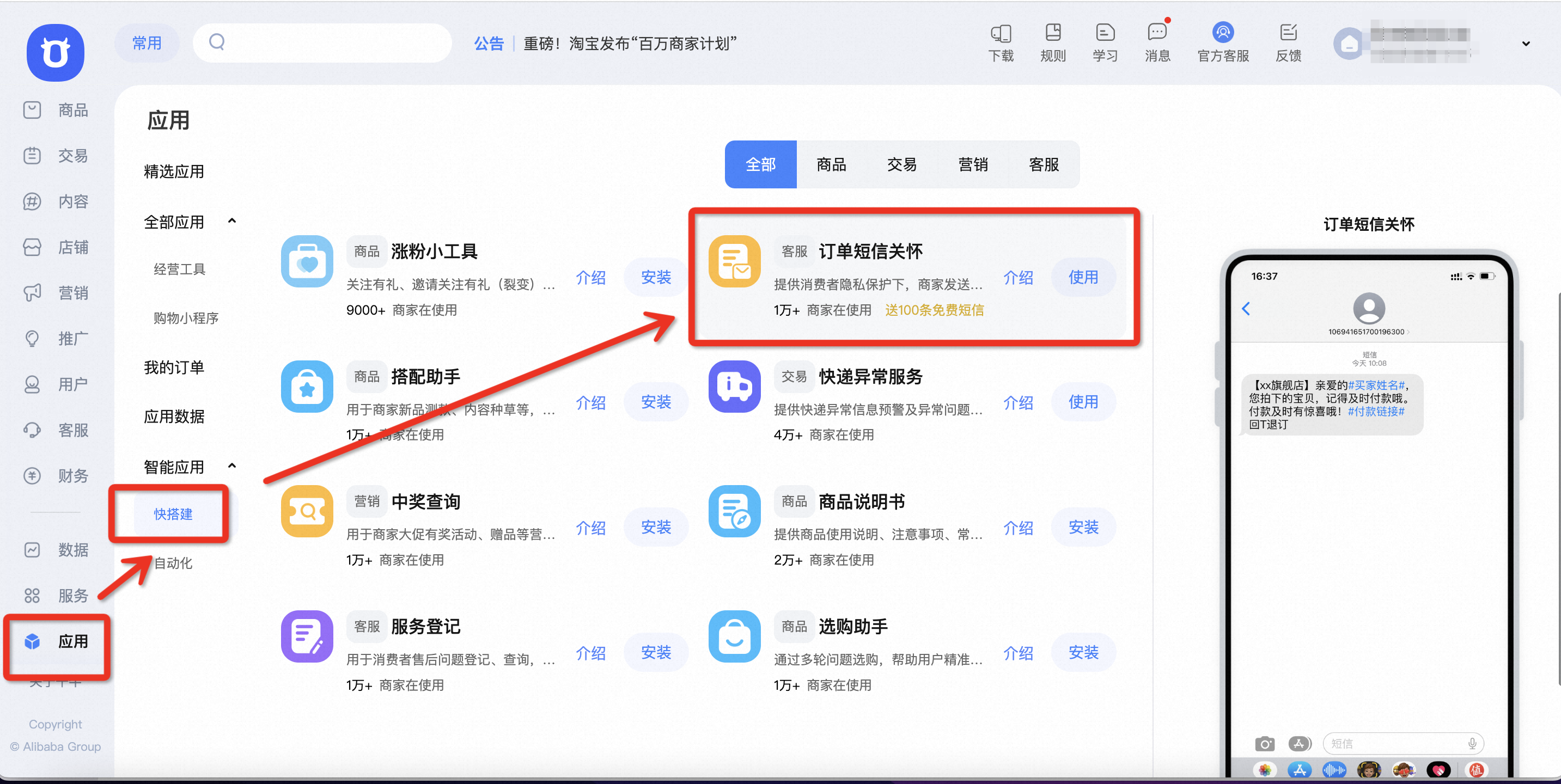Open the account dropdown arrow
The image size is (1561, 784).
pos(1526,44)
